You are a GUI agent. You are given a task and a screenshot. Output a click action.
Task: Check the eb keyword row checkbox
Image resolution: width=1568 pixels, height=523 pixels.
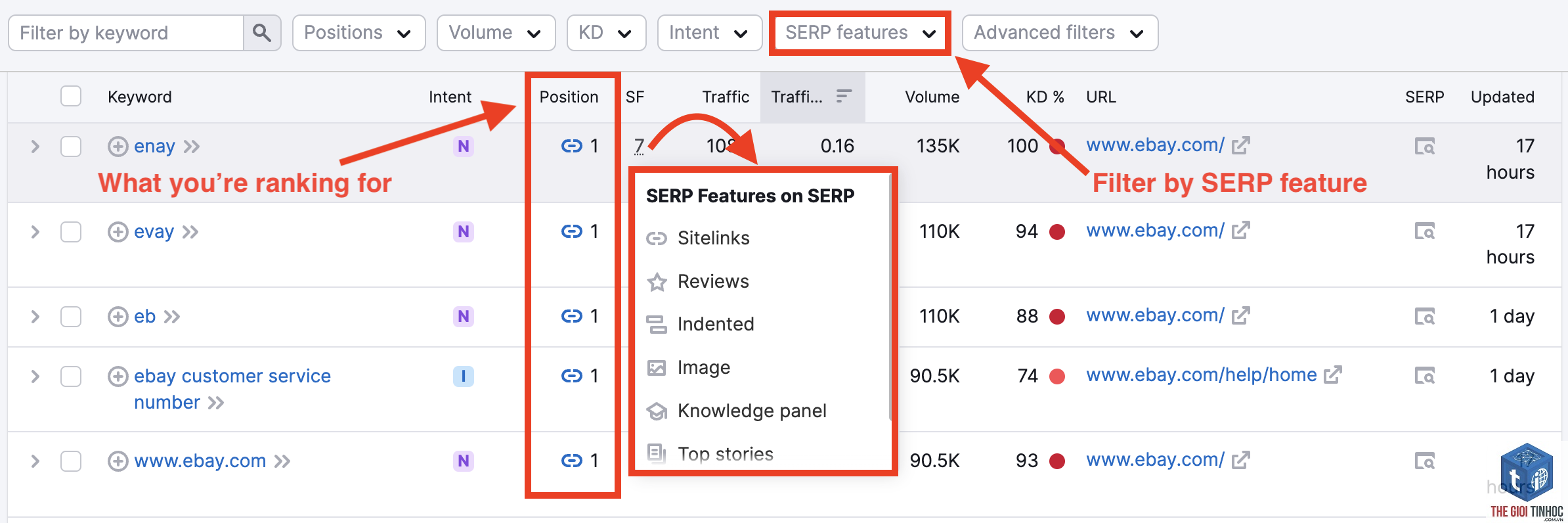tap(71, 317)
